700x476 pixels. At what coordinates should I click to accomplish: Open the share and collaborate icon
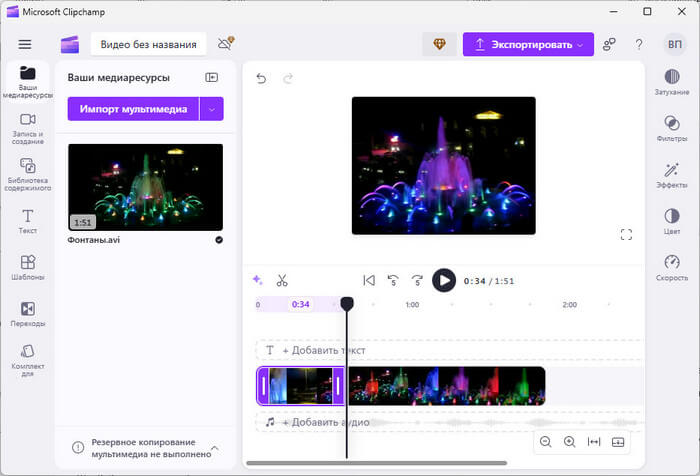(609, 44)
